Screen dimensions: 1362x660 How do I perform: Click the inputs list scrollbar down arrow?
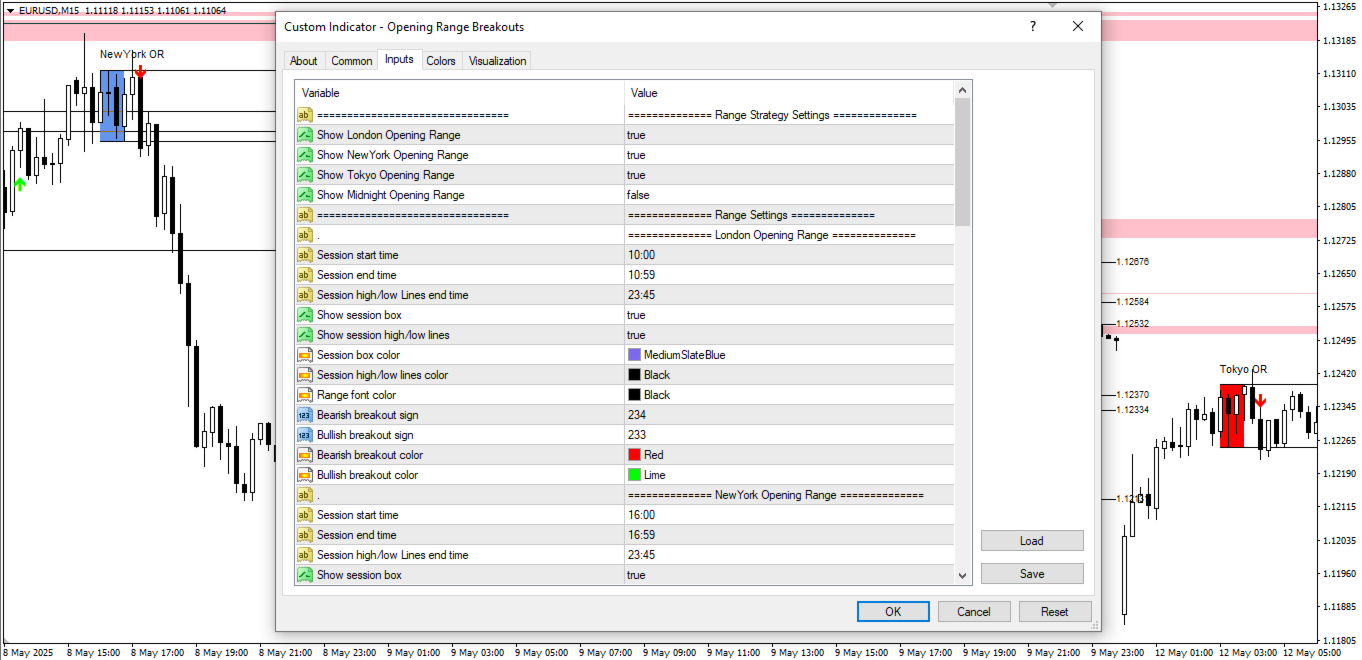(x=963, y=575)
